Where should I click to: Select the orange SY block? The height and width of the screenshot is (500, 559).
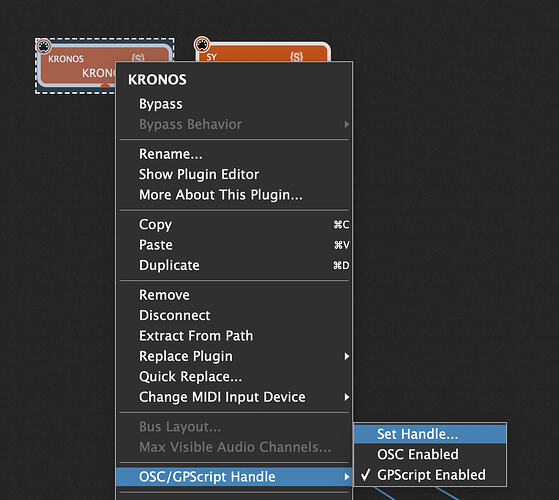click(263, 52)
